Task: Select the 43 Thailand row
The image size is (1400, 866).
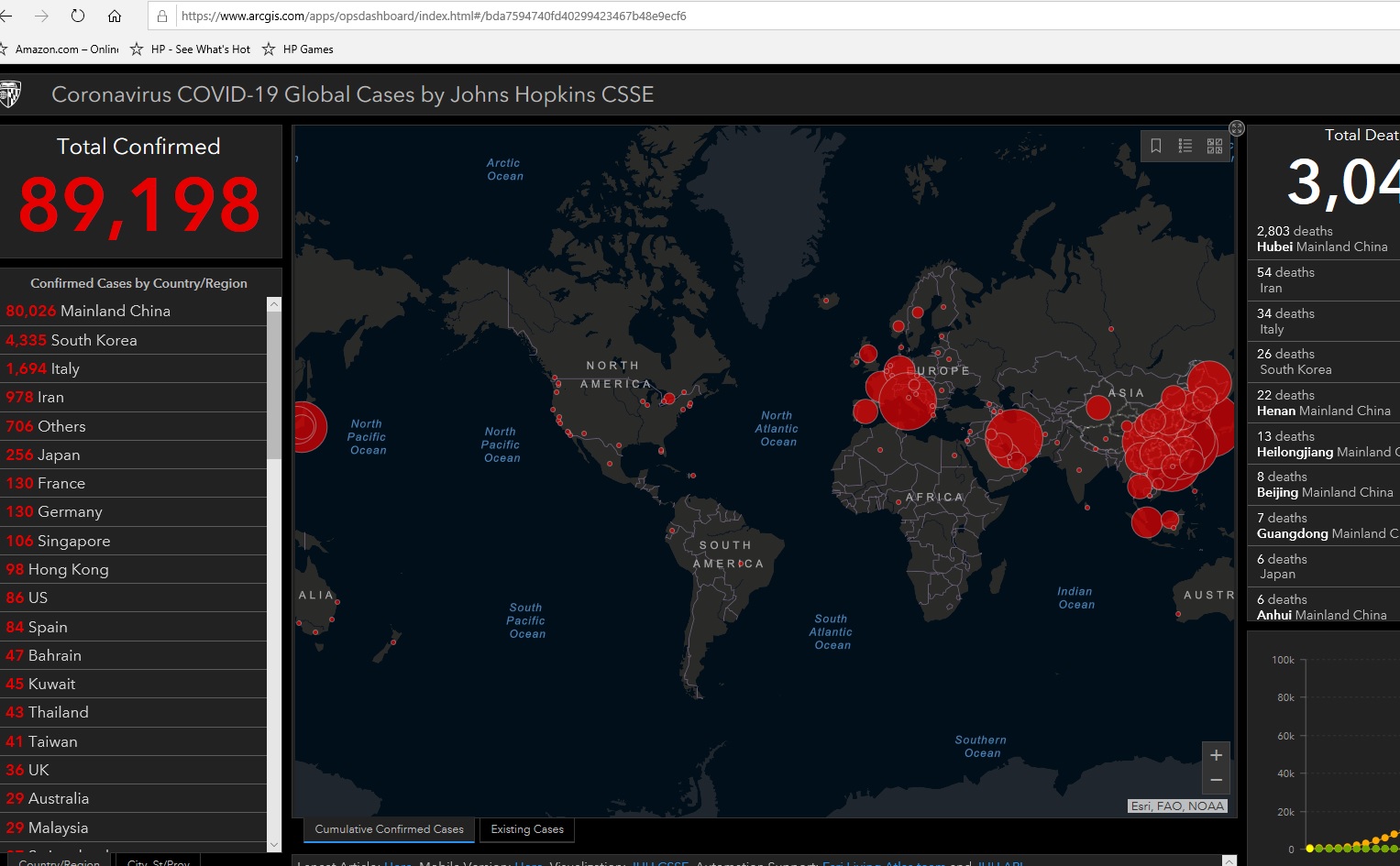Action: (134, 712)
